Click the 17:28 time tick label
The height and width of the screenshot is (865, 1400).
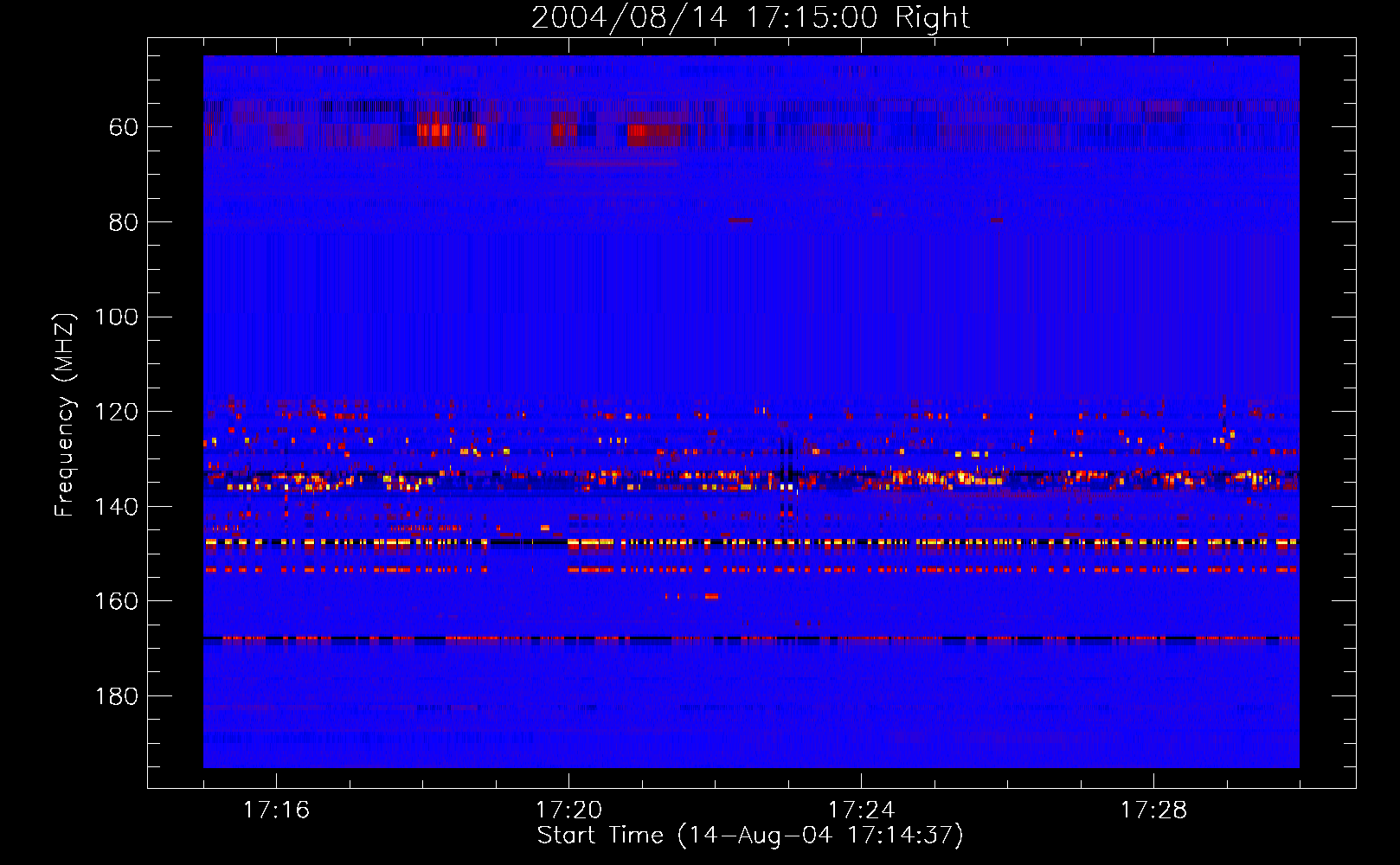(x=1153, y=811)
